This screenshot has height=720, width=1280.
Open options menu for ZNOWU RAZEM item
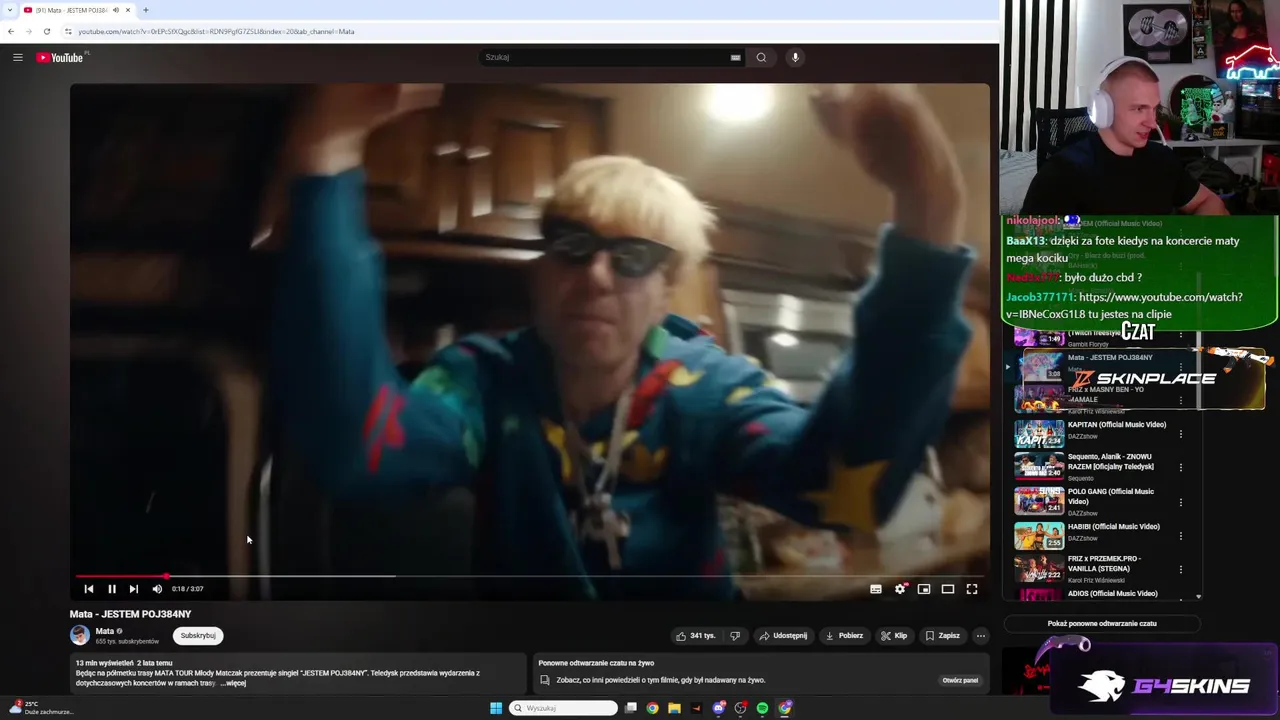(1181, 467)
